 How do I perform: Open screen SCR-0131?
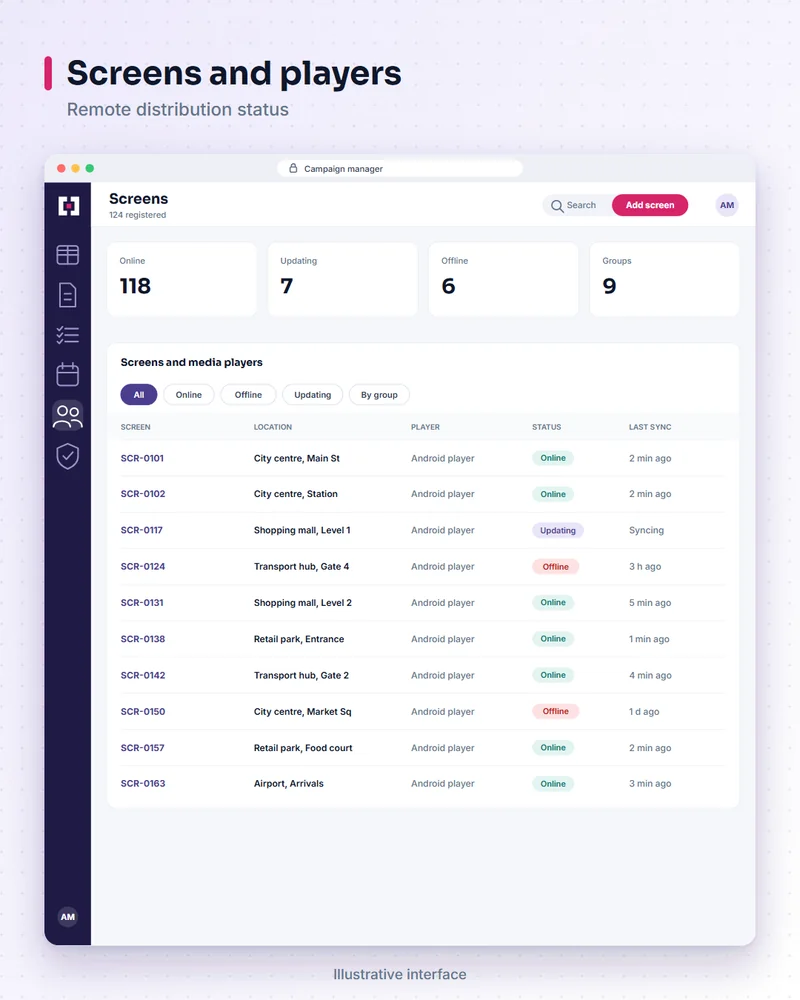pos(142,603)
